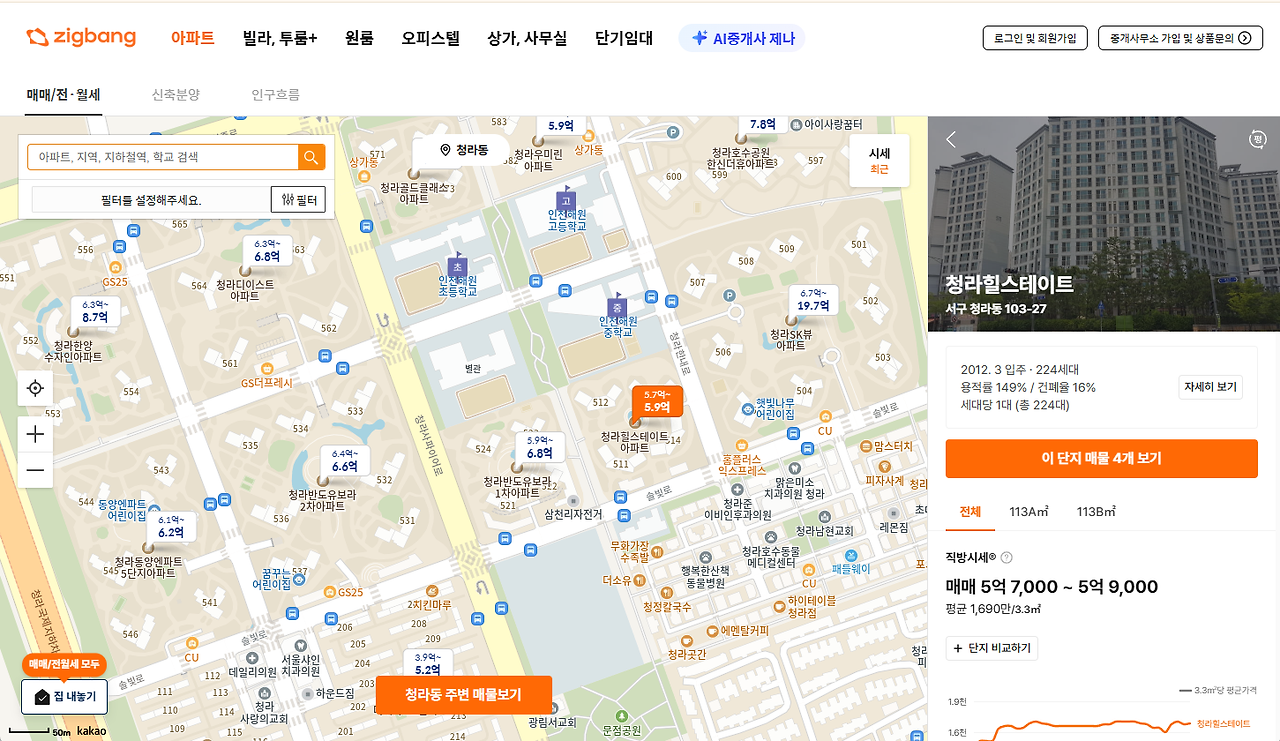
Task: Select the 매매/전·월세 tab
Action: pos(64,95)
